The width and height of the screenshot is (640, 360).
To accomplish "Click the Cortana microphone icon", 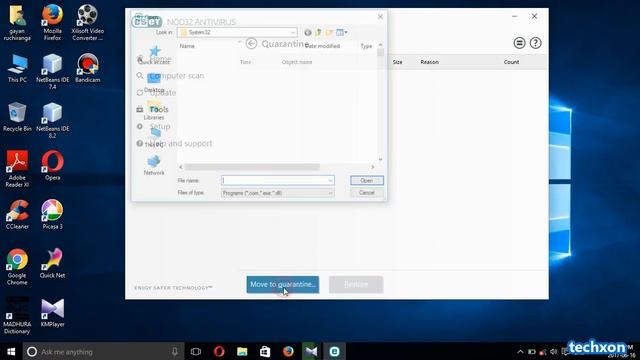I will (x=175, y=351).
